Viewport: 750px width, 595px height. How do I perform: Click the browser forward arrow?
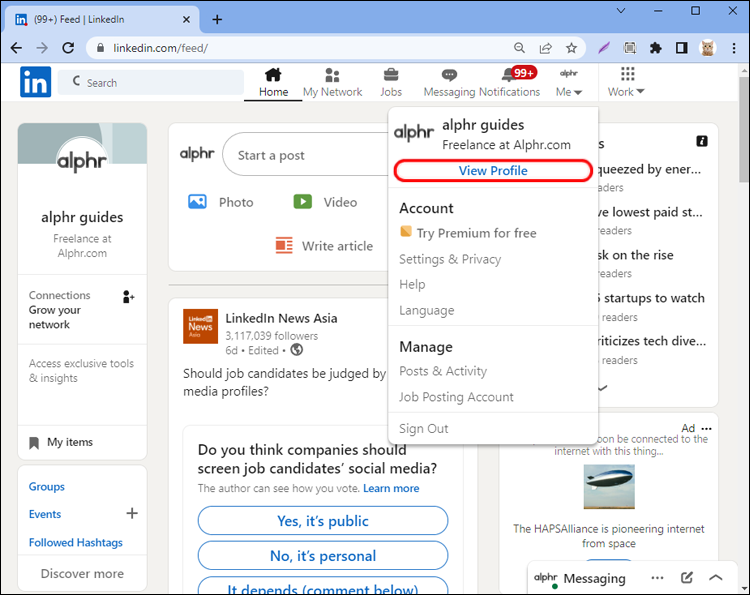pyautogui.click(x=42, y=48)
